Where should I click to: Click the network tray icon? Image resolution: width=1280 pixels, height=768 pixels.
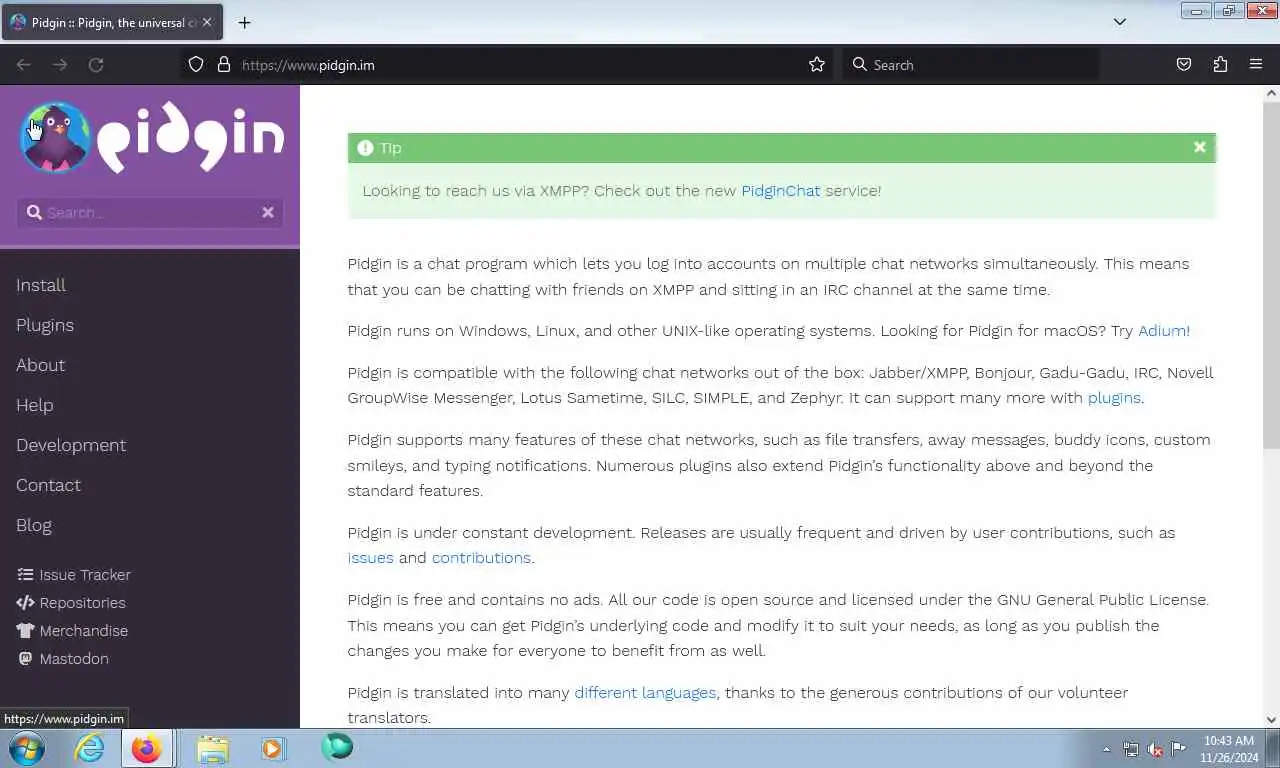[1131, 749]
